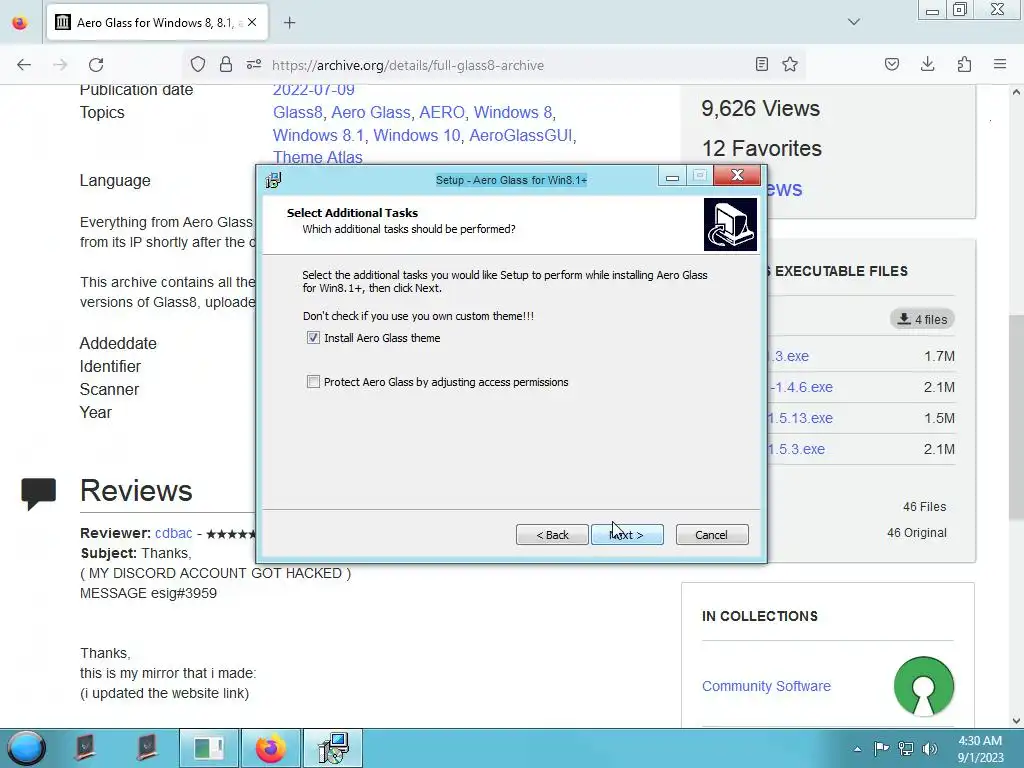Open the setup installer taskbar icon

(333, 748)
